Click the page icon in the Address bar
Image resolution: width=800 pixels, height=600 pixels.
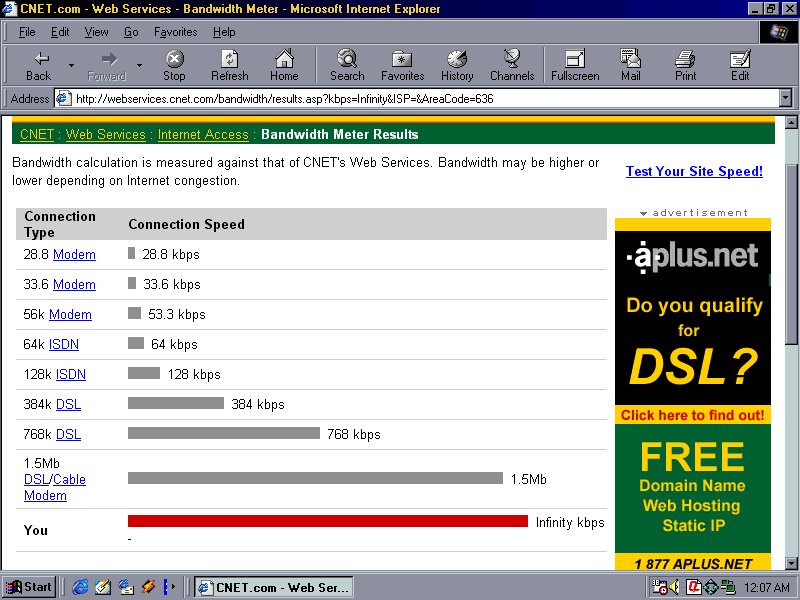click(x=63, y=98)
